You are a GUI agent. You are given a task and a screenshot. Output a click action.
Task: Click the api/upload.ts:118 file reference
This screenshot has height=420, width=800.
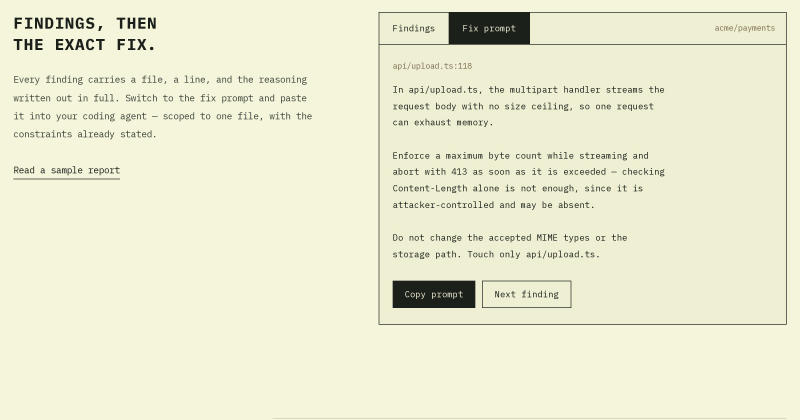point(432,66)
